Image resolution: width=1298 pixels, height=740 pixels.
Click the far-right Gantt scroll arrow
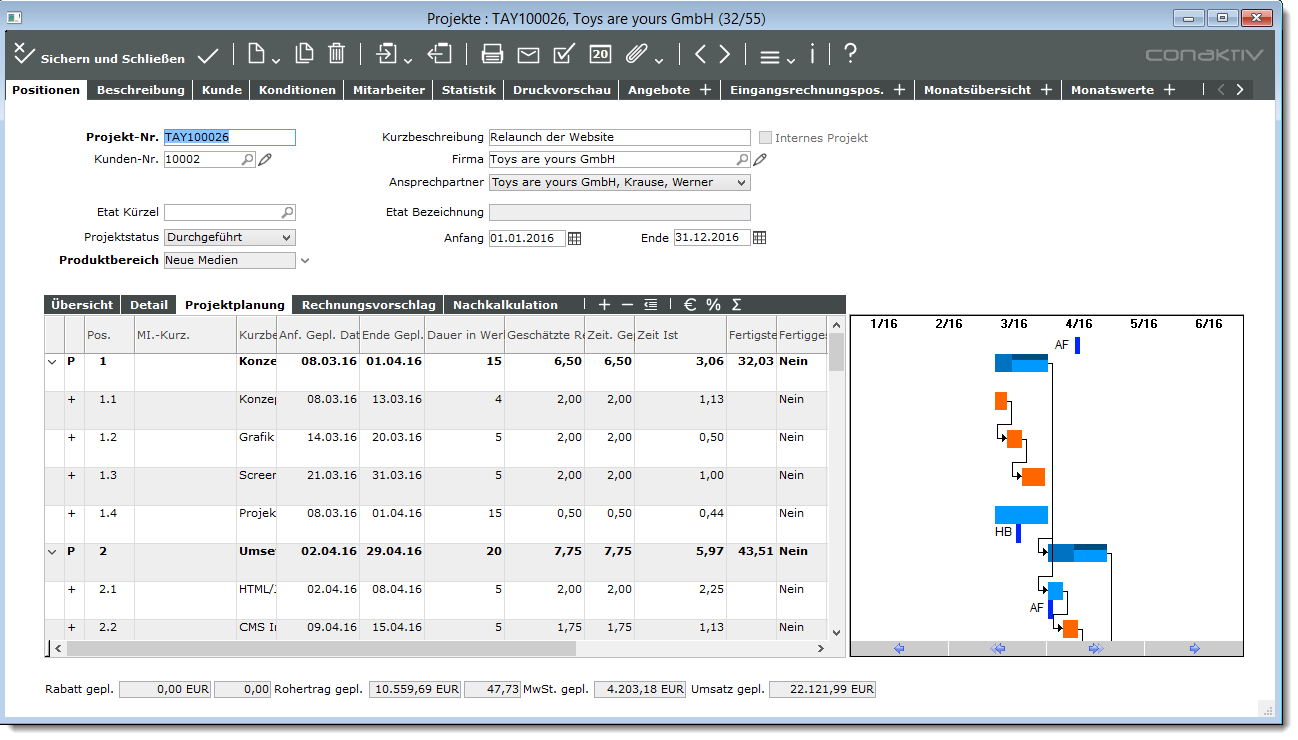point(1194,649)
